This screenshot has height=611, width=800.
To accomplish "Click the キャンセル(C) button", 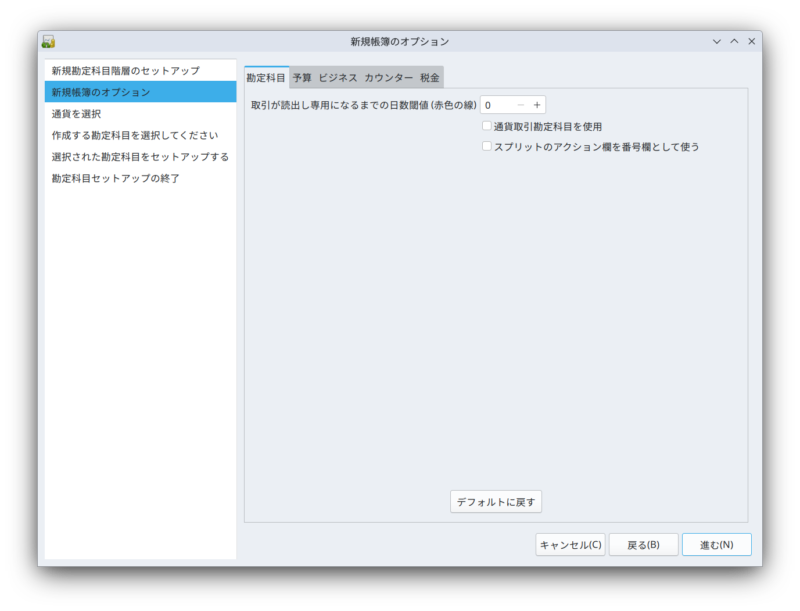I will [x=570, y=545].
